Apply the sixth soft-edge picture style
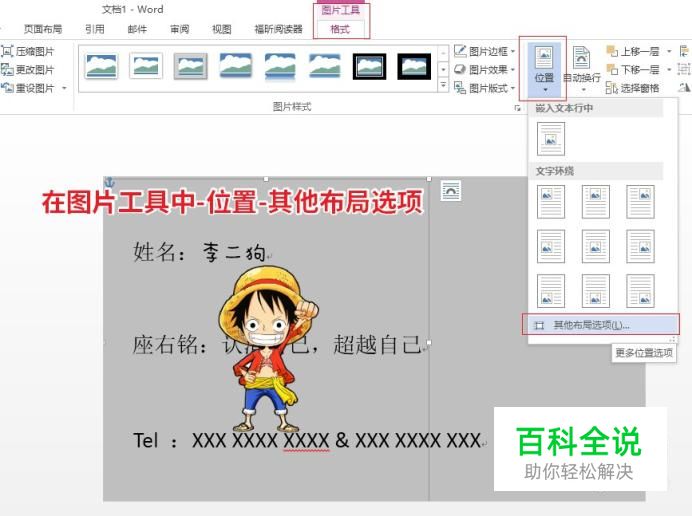The height and width of the screenshot is (516, 692). [325, 66]
